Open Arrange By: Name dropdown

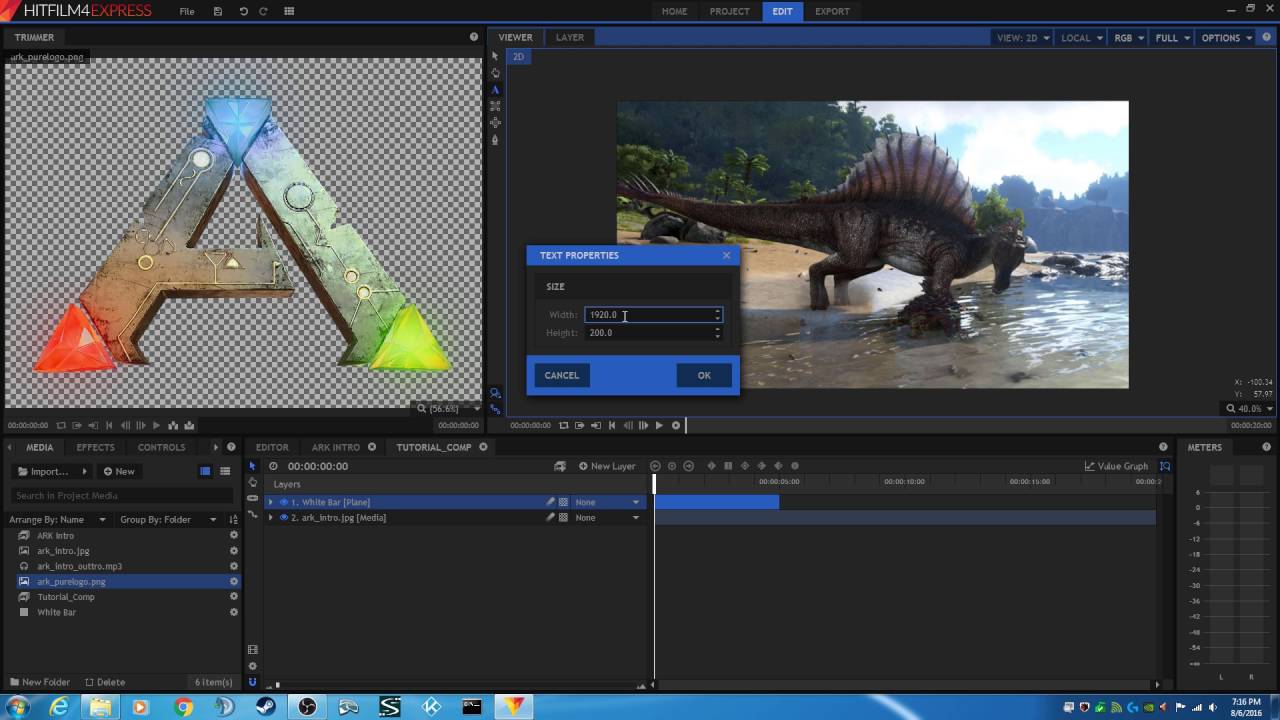pos(57,519)
